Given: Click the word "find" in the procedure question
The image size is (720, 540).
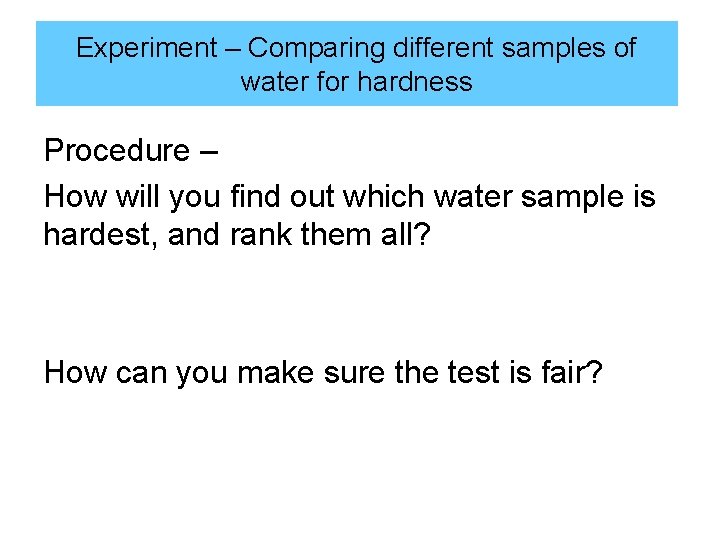Looking at the screenshot, I should pos(255,196).
